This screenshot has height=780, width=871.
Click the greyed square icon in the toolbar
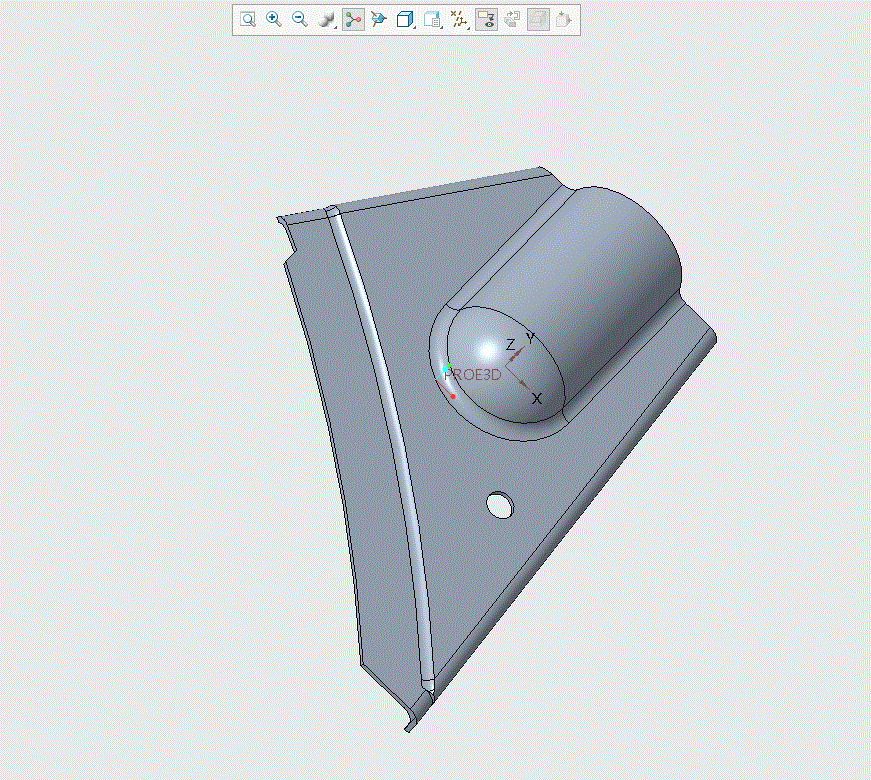(538, 20)
